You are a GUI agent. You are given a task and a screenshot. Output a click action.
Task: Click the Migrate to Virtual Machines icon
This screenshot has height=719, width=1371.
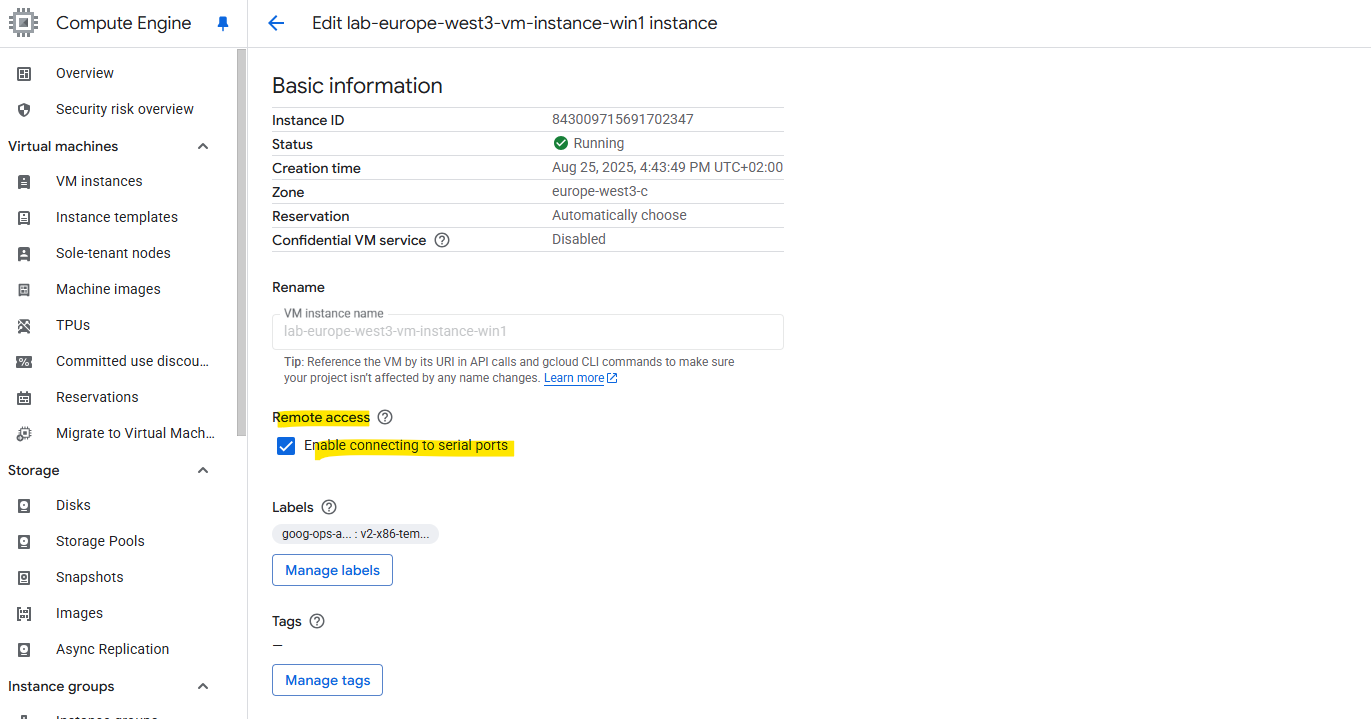click(24, 433)
